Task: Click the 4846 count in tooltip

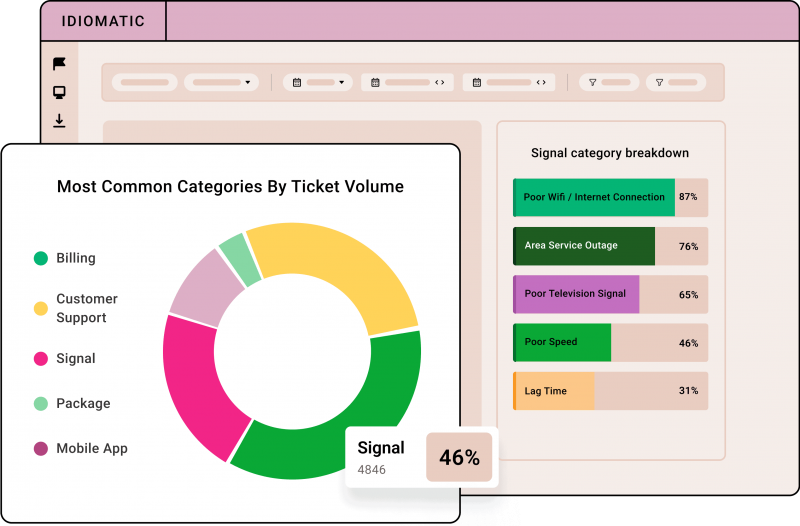Action: click(x=371, y=470)
